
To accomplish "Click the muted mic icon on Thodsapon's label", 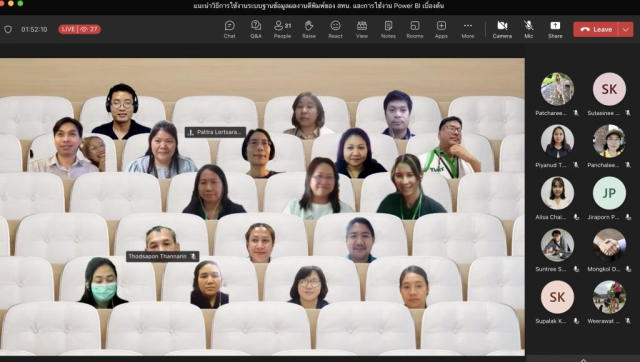I will (193, 256).
